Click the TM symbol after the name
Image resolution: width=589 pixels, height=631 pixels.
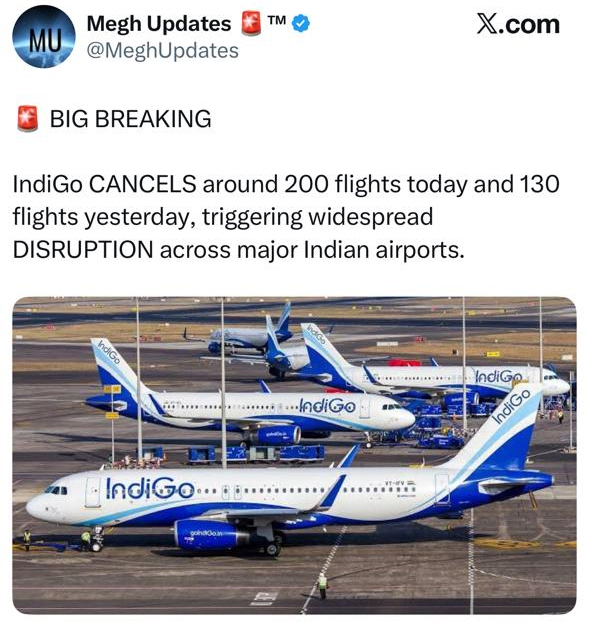(x=277, y=20)
